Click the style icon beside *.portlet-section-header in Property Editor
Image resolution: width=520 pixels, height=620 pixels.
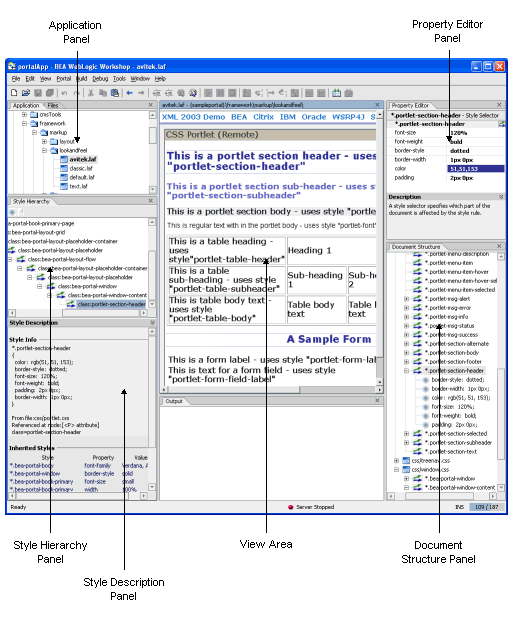(501, 124)
